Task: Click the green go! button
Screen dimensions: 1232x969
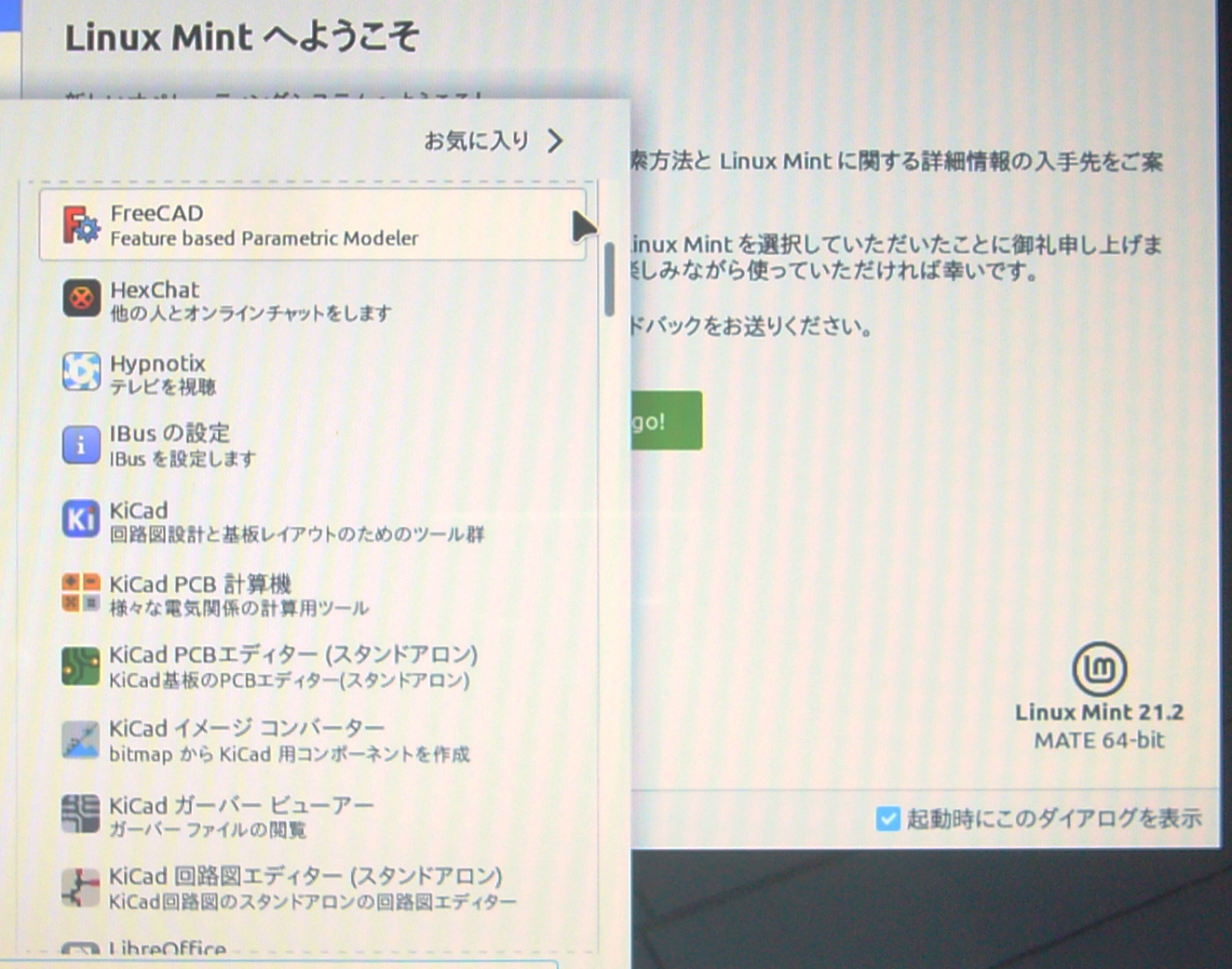Action: 666,421
